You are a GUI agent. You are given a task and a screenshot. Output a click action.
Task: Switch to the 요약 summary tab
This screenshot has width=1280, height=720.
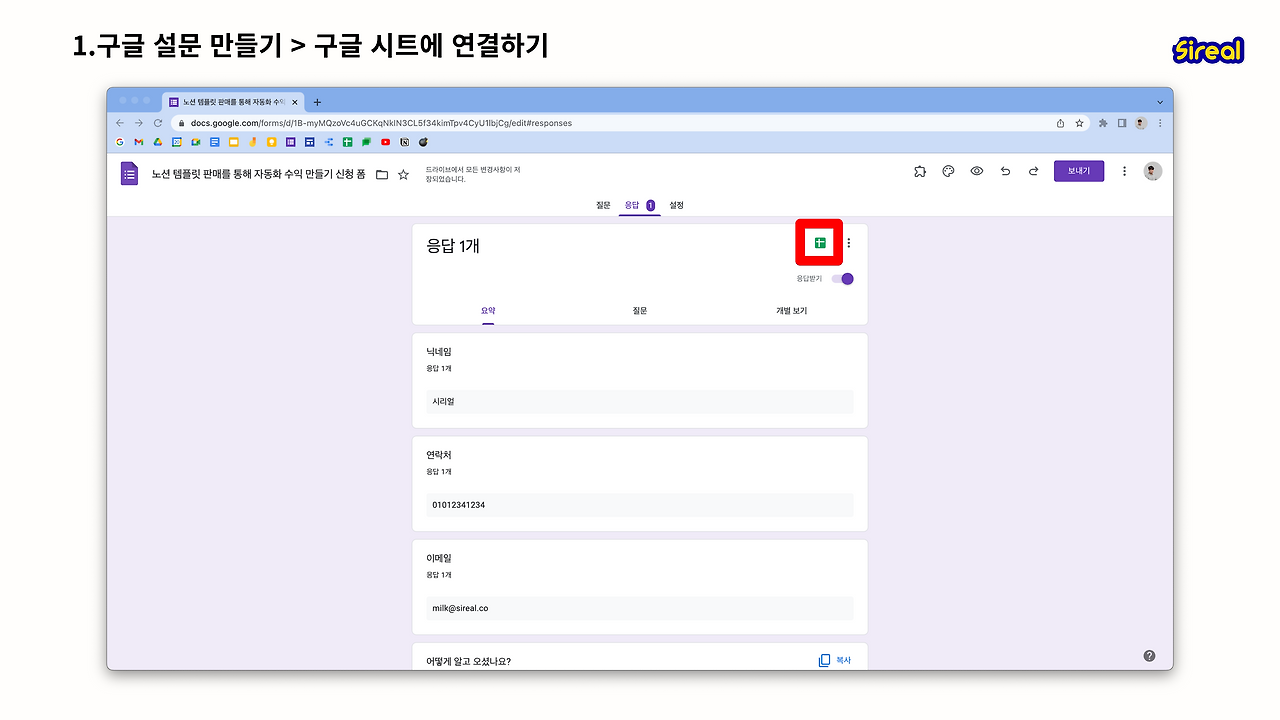[488, 311]
